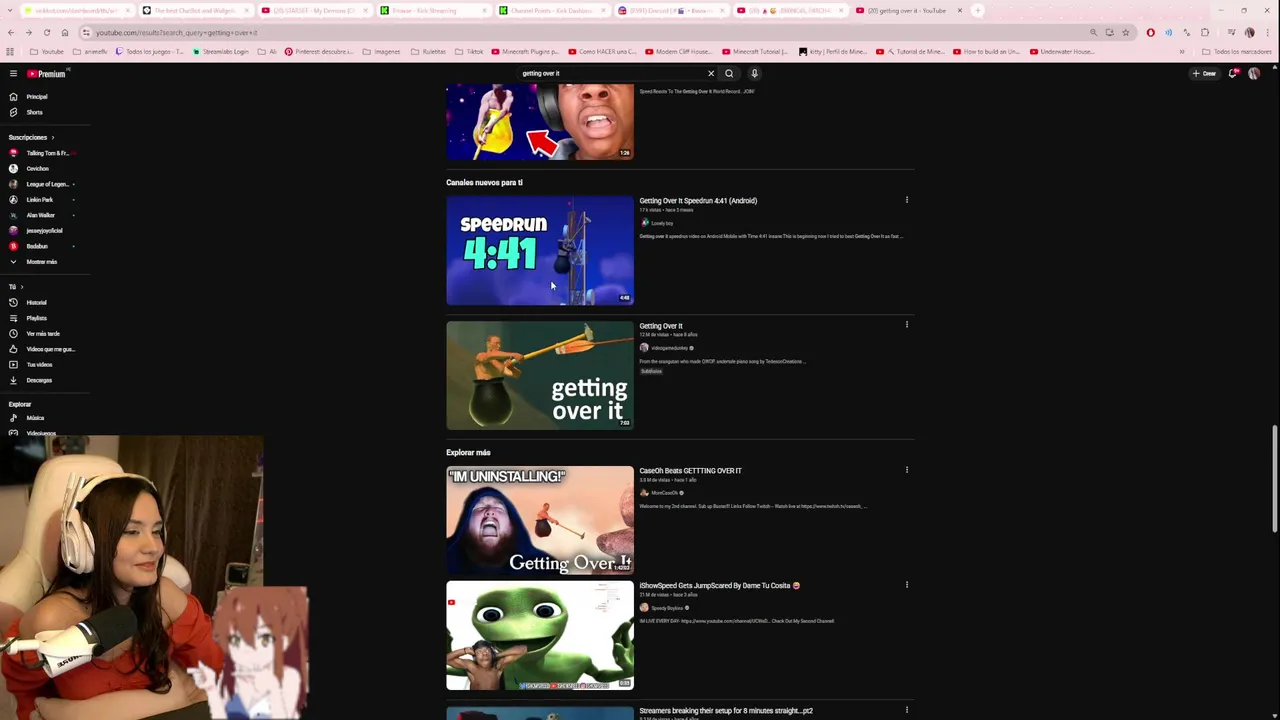
Task: Expand the Suscripciones section
Action: coord(31,137)
